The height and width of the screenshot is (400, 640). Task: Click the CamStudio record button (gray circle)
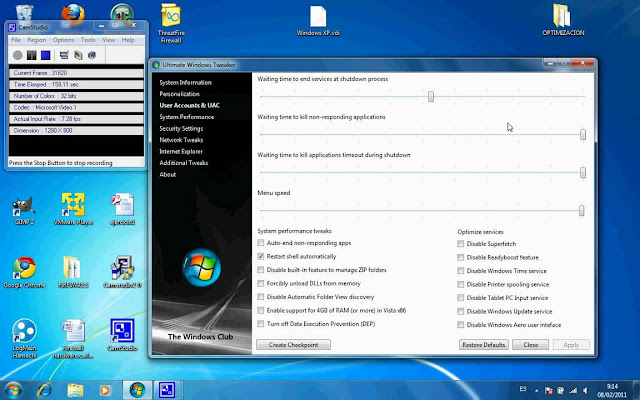point(18,55)
